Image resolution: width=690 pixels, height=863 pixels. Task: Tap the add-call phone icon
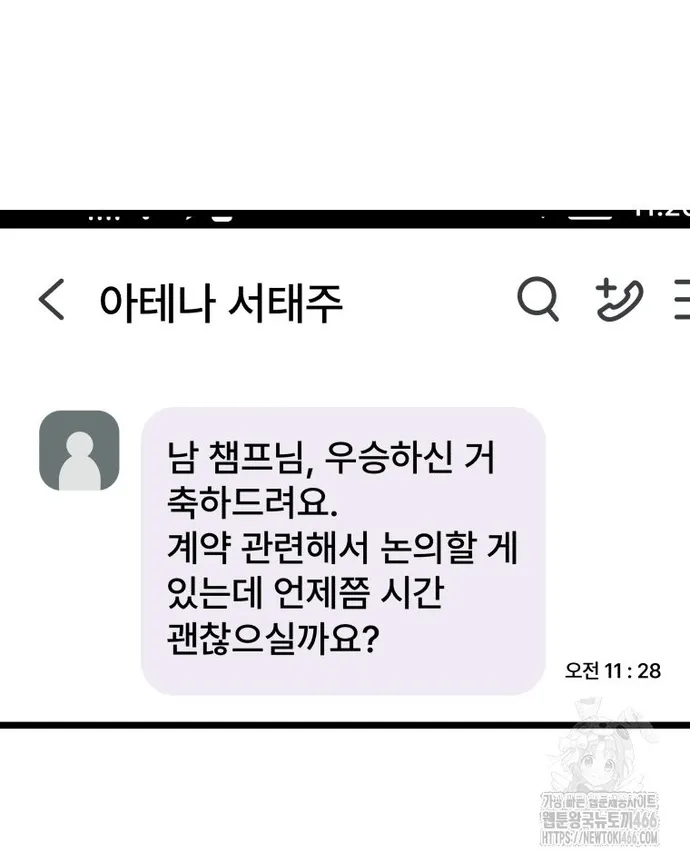pyautogui.click(x=620, y=299)
